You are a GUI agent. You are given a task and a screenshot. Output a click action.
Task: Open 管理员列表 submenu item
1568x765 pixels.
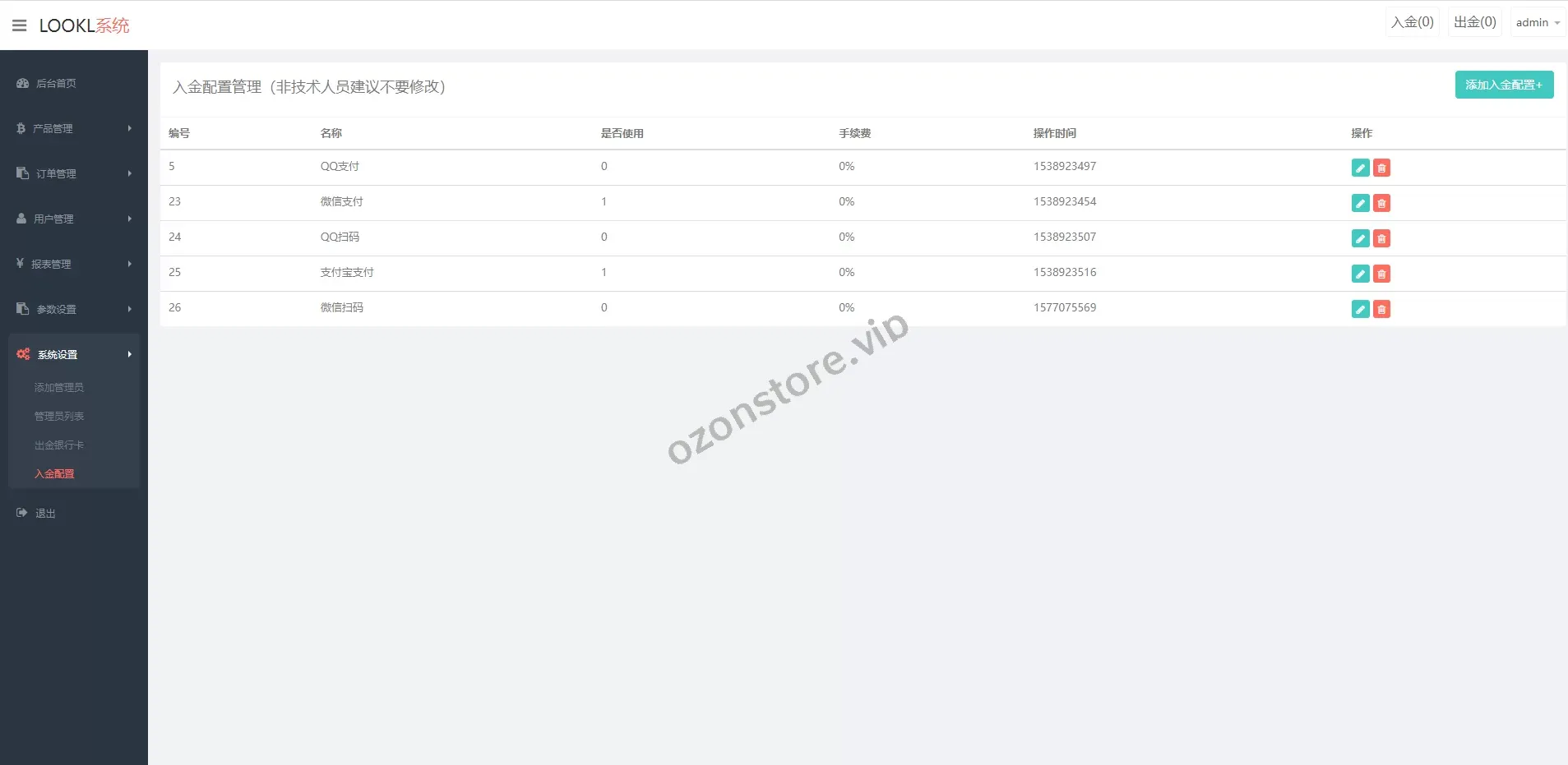(x=59, y=416)
